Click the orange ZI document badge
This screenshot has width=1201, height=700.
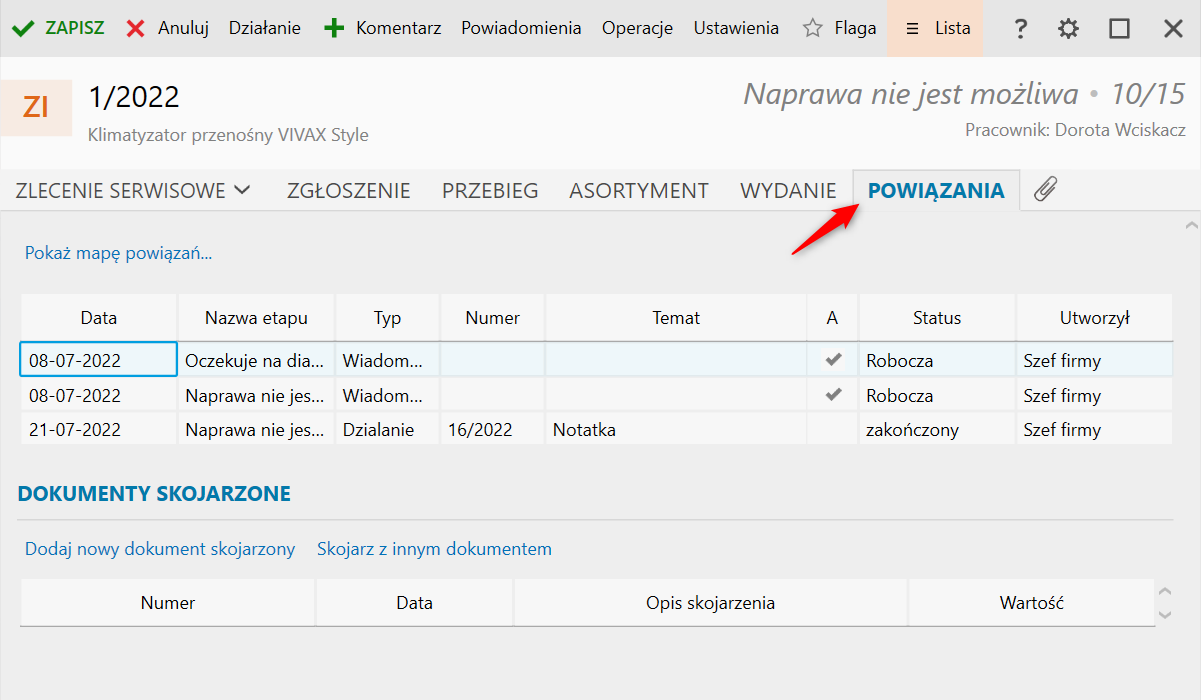(x=36, y=107)
